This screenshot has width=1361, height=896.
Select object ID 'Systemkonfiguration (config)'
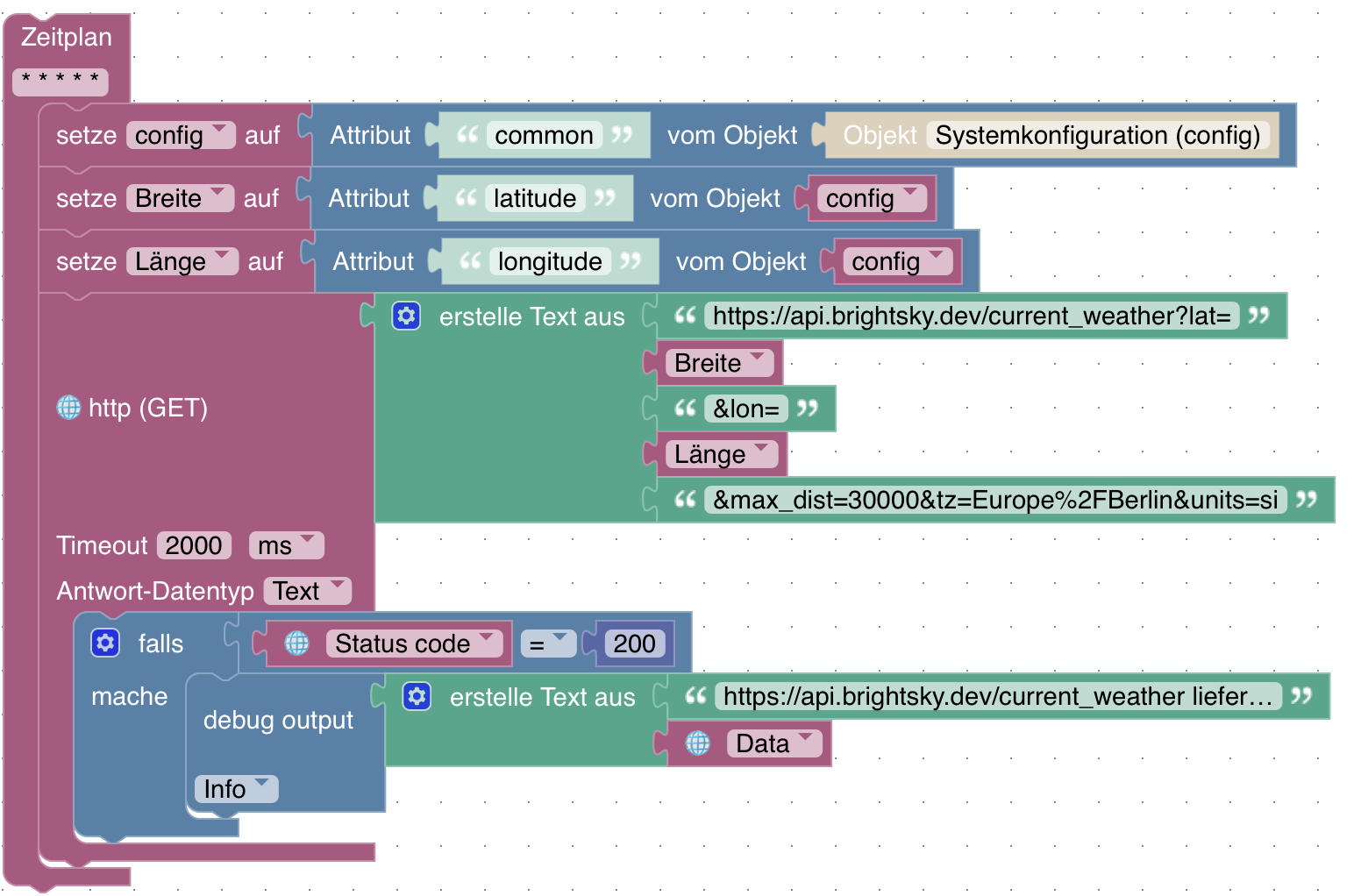pos(1098,135)
